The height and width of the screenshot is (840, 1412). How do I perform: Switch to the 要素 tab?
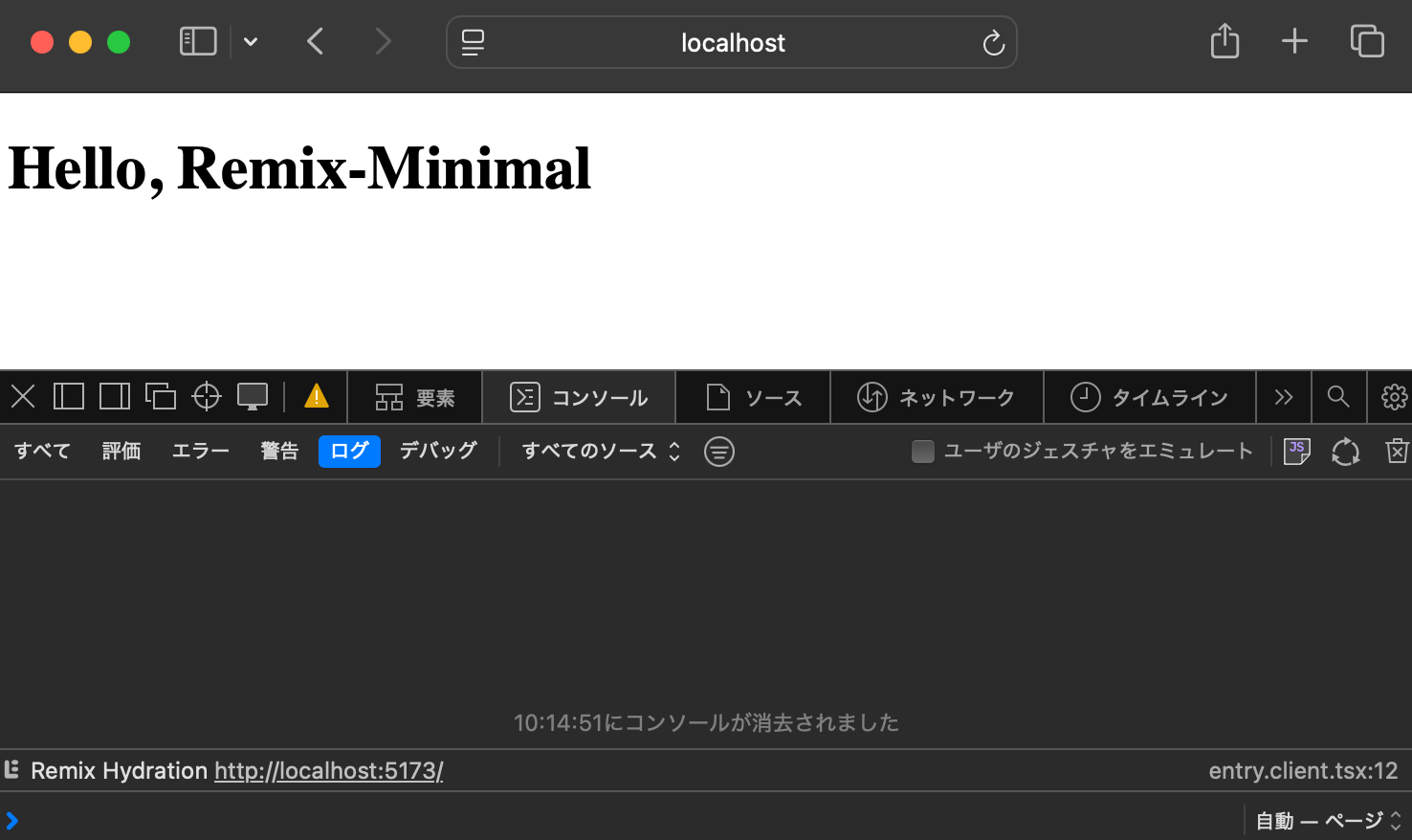click(x=415, y=397)
